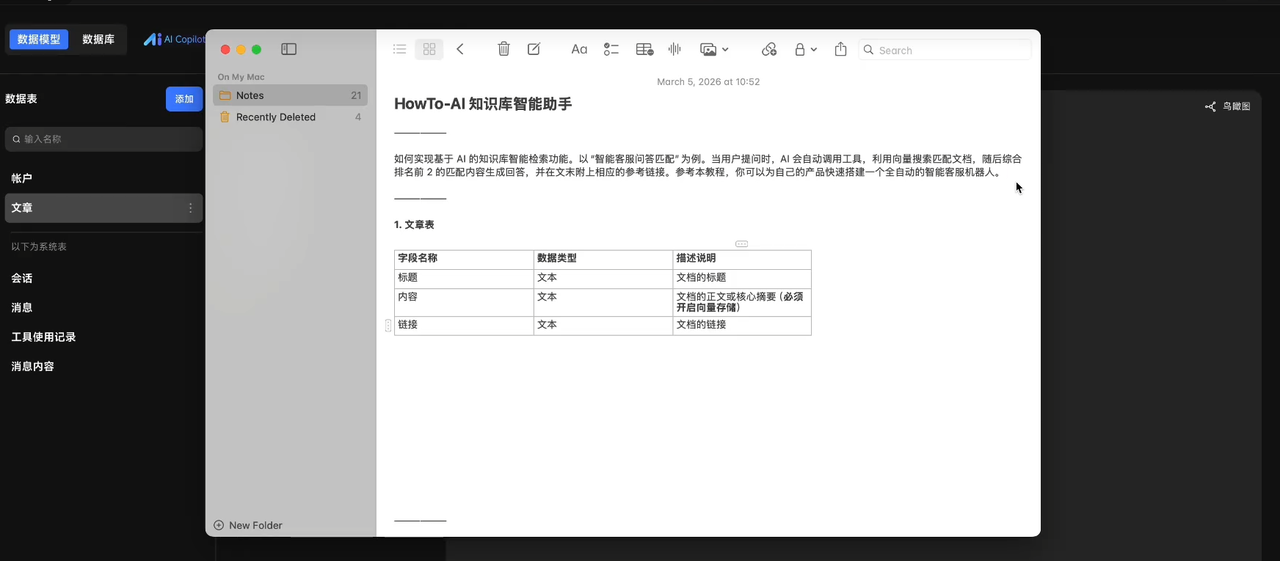1280x561 pixels.
Task: Click the 数据类型 header cell
Action: click(603, 258)
